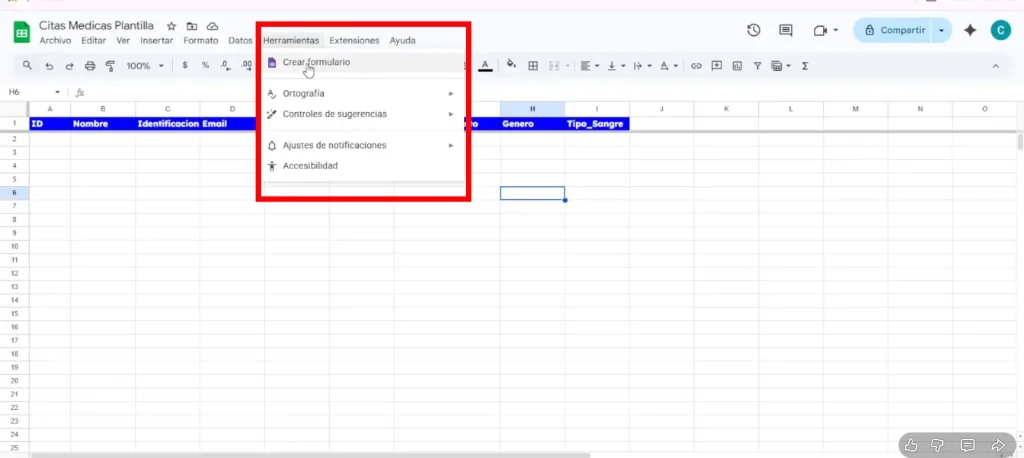The width and height of the screenshot is (1024, 458).
Task: Open the Meet call options arrow
Action: (x=837, y=30)
